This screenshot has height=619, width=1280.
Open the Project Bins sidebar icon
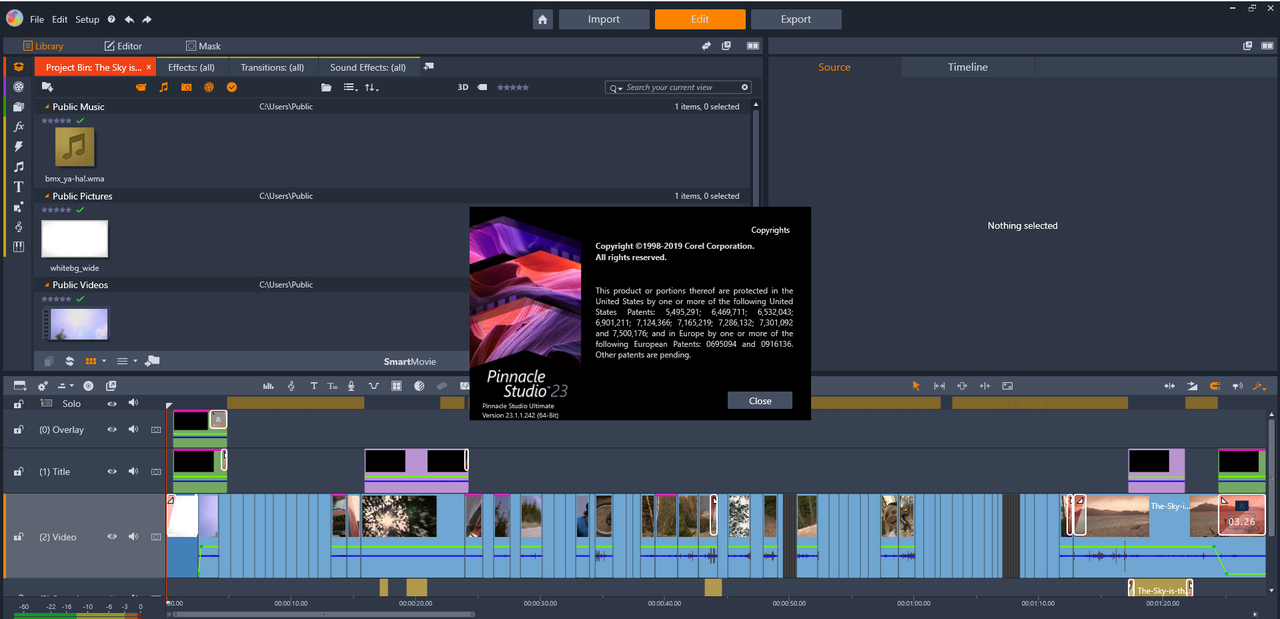[18, 67]
